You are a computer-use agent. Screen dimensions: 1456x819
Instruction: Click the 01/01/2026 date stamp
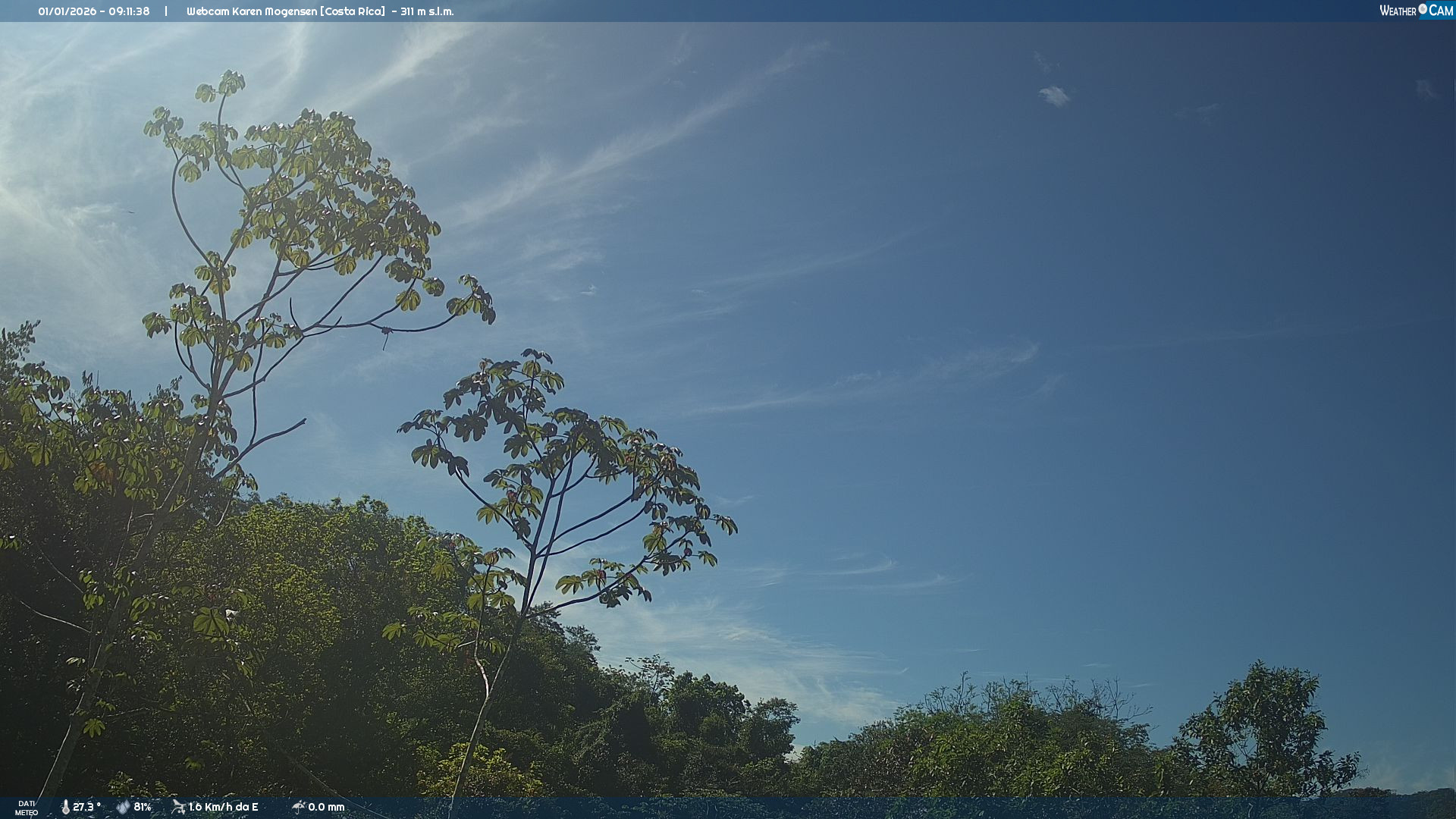(x=66, y=11)
